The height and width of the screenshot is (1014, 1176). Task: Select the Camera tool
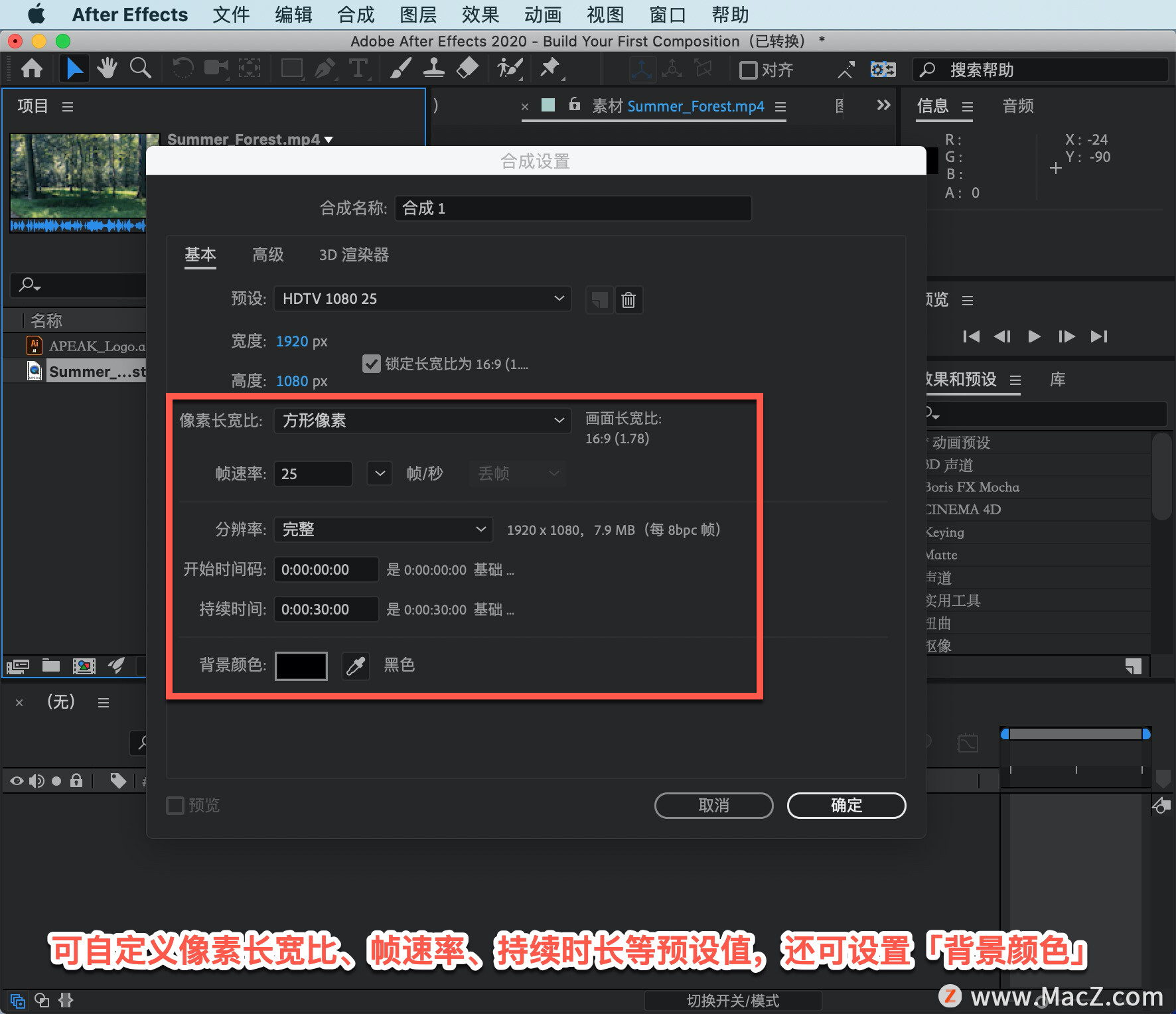point(215,68)
